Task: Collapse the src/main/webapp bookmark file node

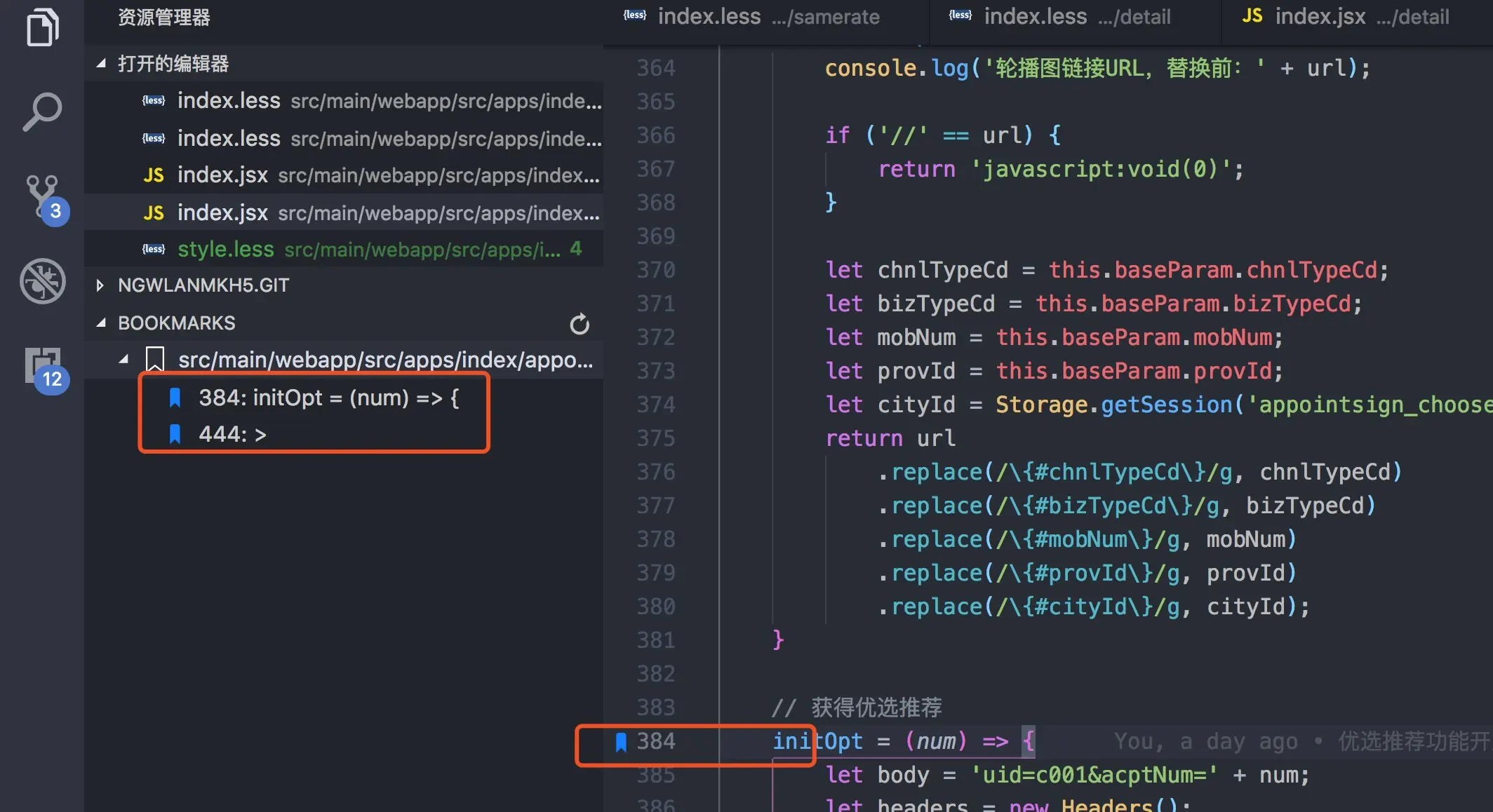Action: tap(124, 360)
